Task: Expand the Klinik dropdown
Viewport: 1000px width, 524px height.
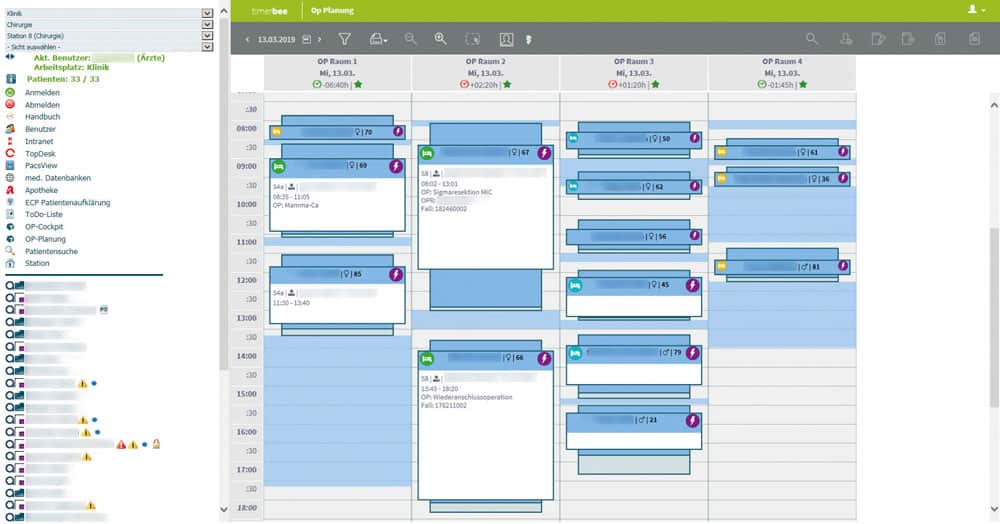Action: tap(207, 13)
